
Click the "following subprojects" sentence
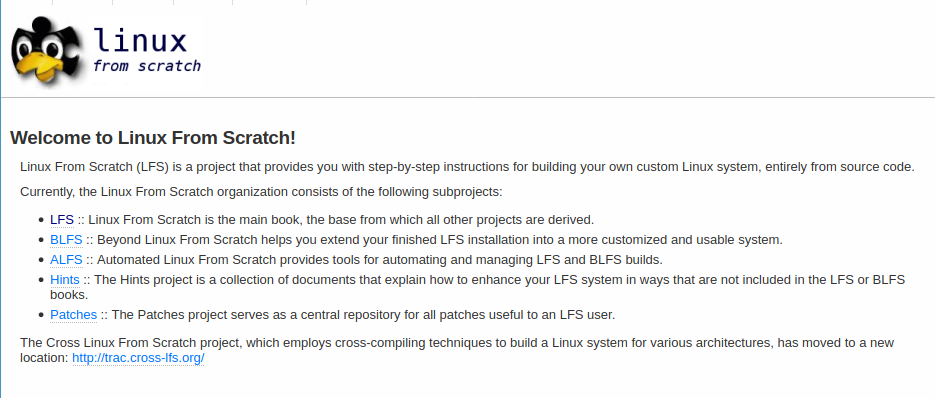pos(261,192)
